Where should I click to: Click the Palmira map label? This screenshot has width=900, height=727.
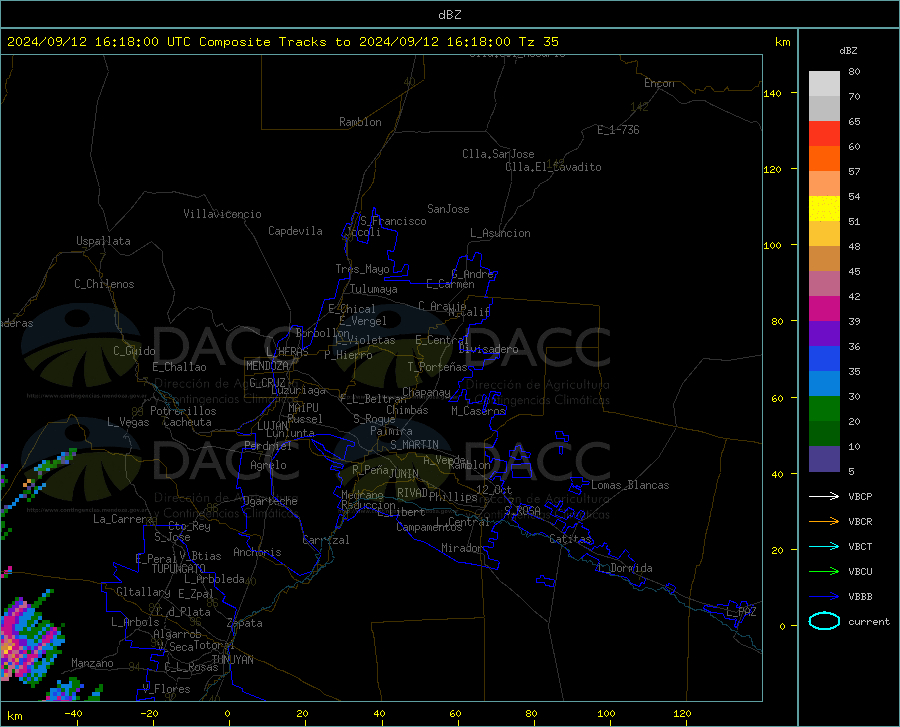[391, 431]
